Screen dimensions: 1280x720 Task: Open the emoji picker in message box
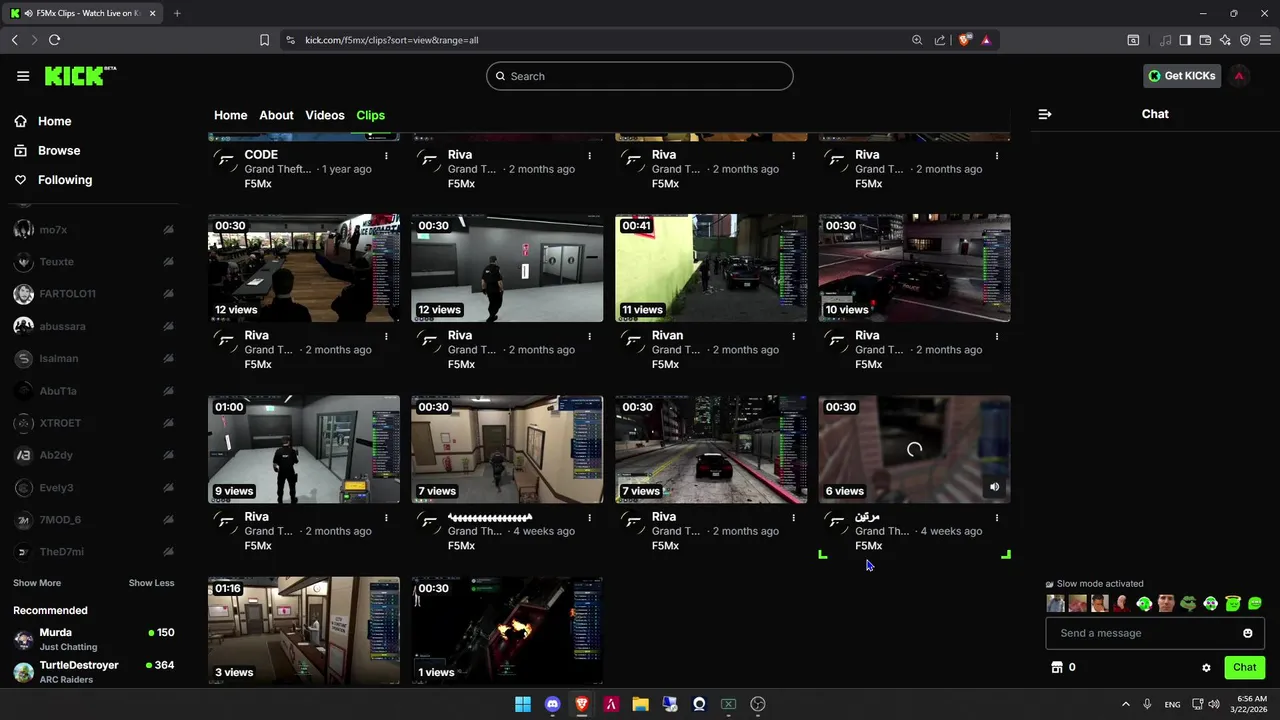[x=1247, y=633]
